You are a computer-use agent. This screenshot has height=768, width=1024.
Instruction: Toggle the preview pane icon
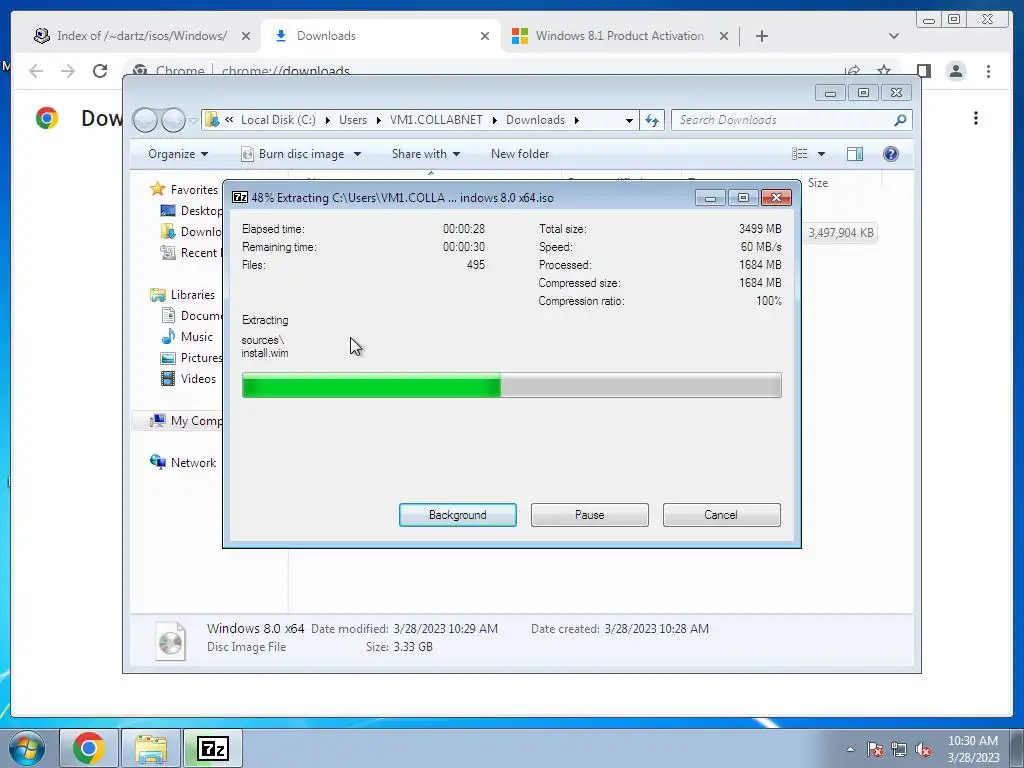coord(854,154)
